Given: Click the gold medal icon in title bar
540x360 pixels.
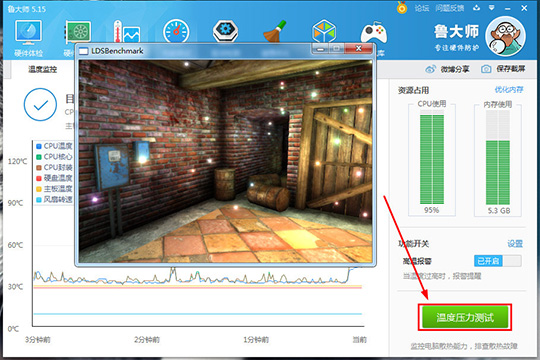Looking at the screenshot, I should click(x=402, y=7).
